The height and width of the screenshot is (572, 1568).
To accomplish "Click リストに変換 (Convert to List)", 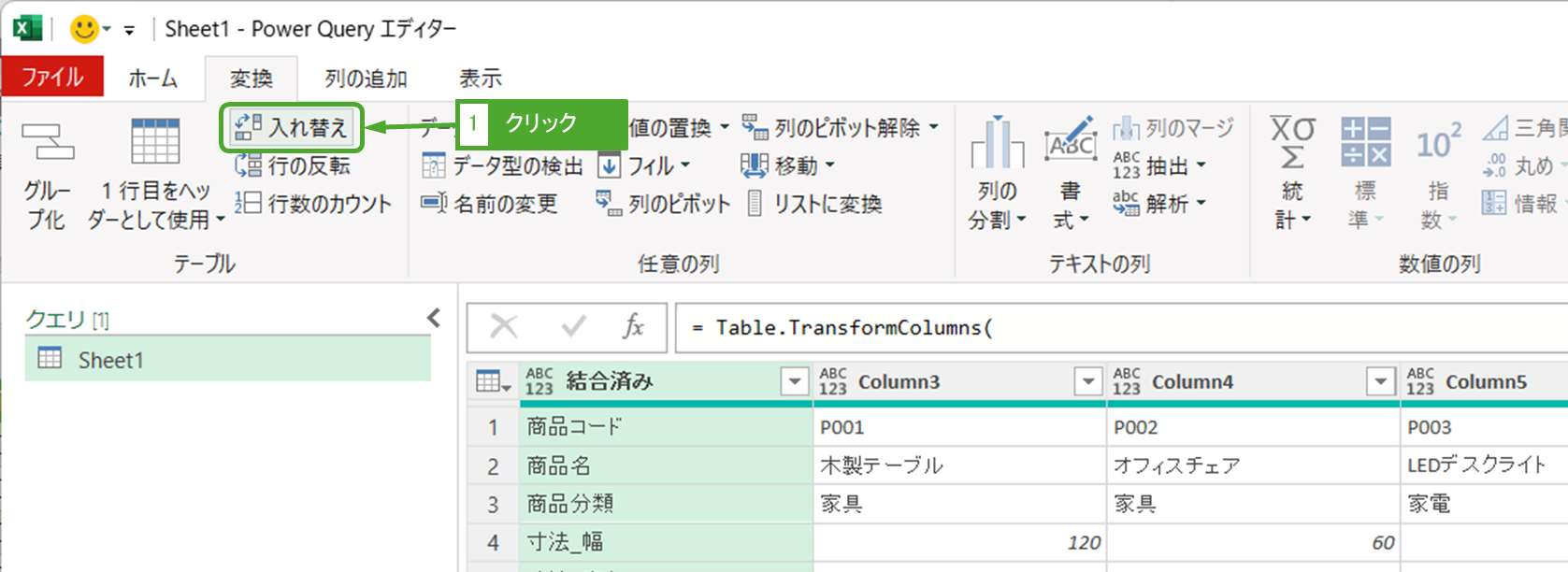I will tap(815, 204).
